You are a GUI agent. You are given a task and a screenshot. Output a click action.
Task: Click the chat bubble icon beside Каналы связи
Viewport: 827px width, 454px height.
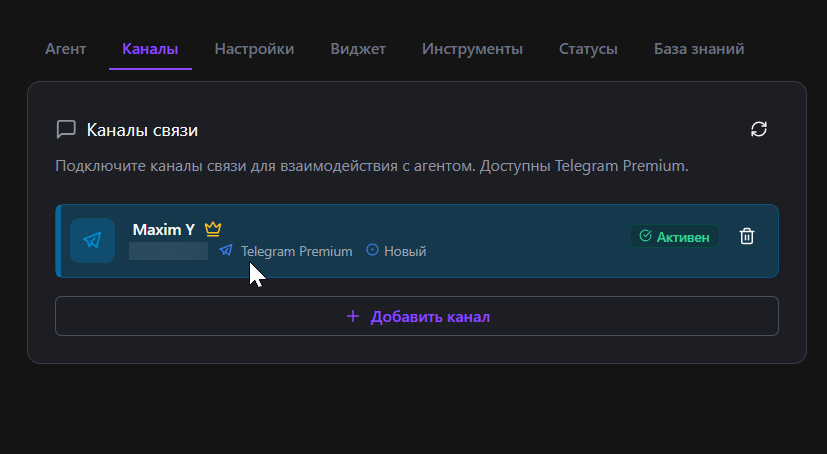[67, 129]
